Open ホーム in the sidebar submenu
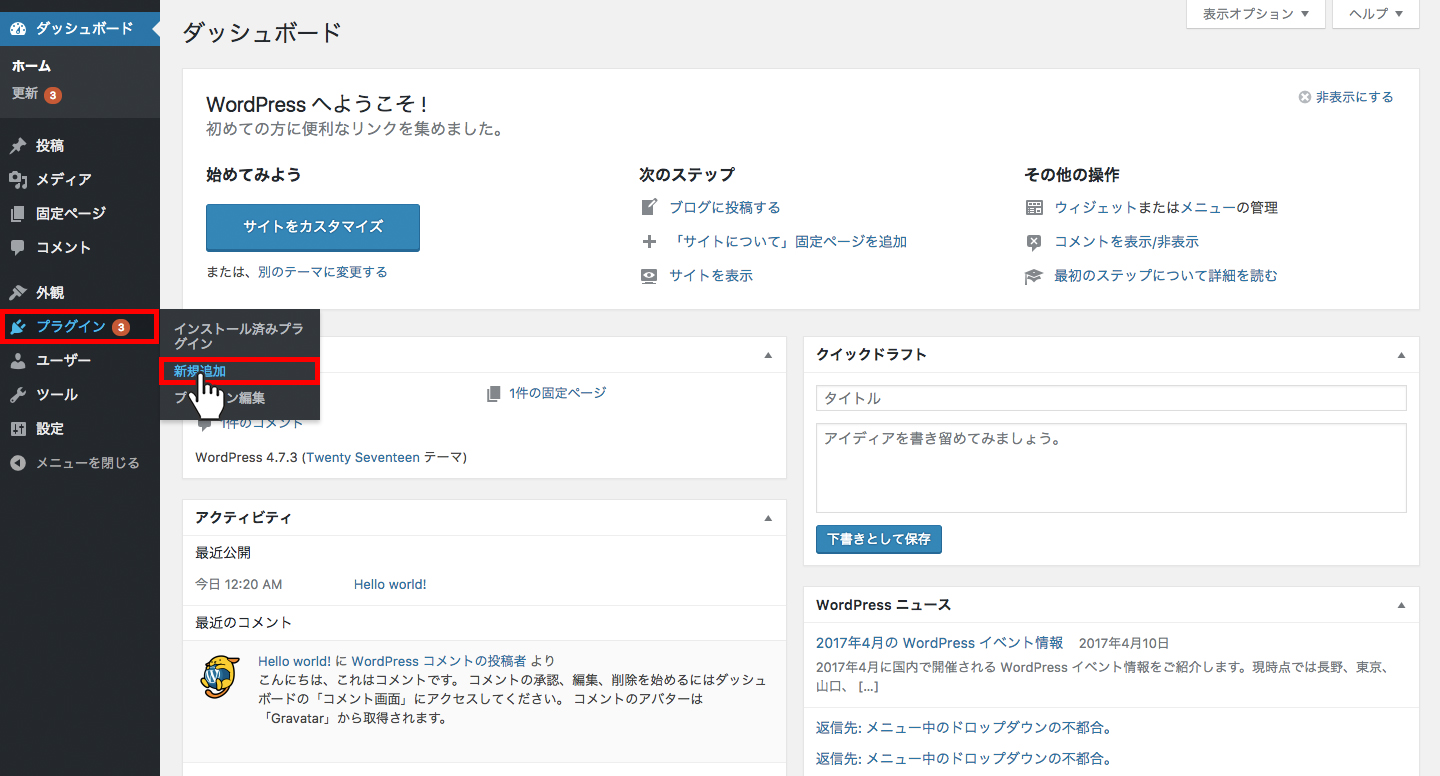Screen dimensions: 1440x776 (31, 66)
